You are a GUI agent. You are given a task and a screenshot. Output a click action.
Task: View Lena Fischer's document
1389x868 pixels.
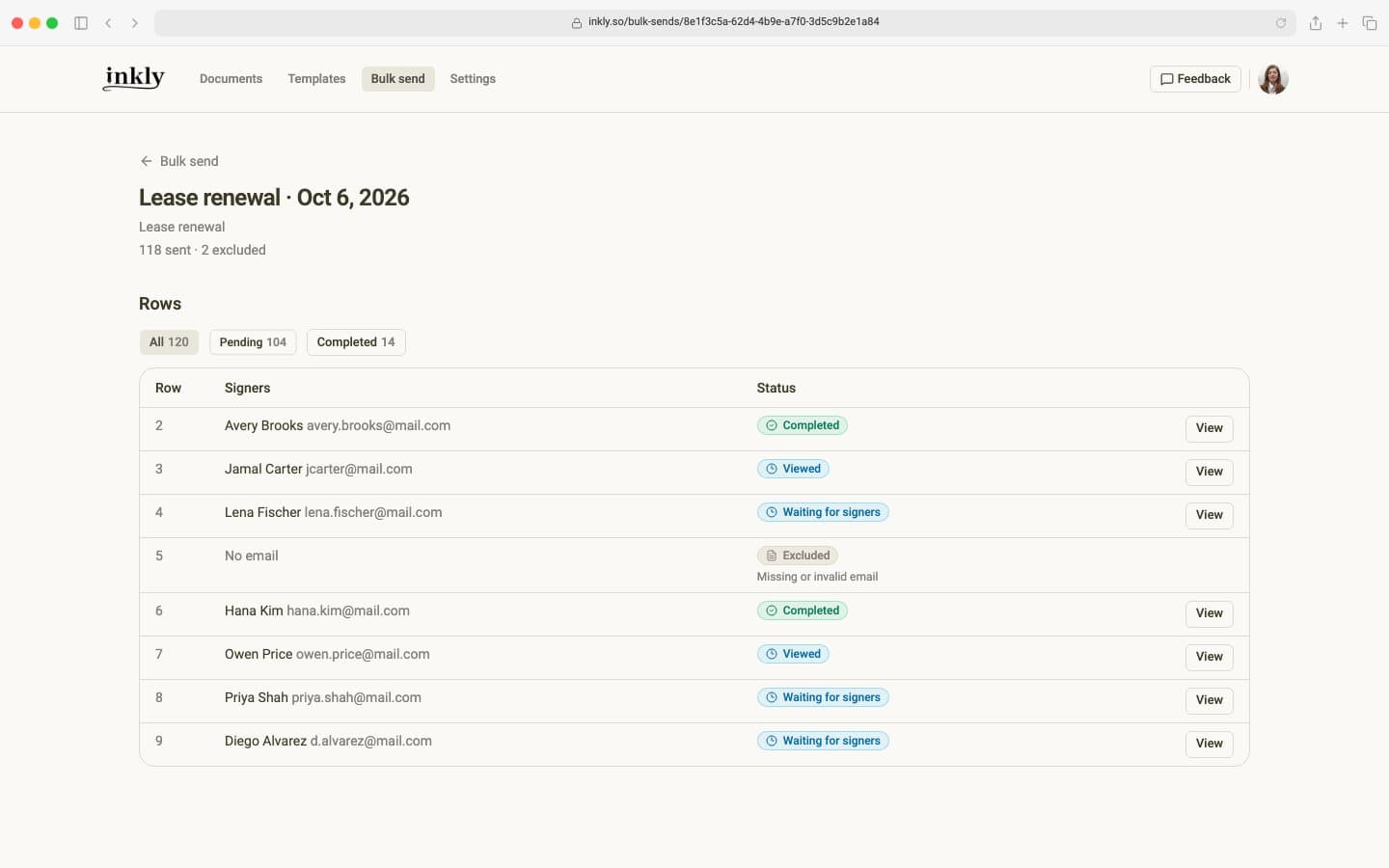[1209, 515]
